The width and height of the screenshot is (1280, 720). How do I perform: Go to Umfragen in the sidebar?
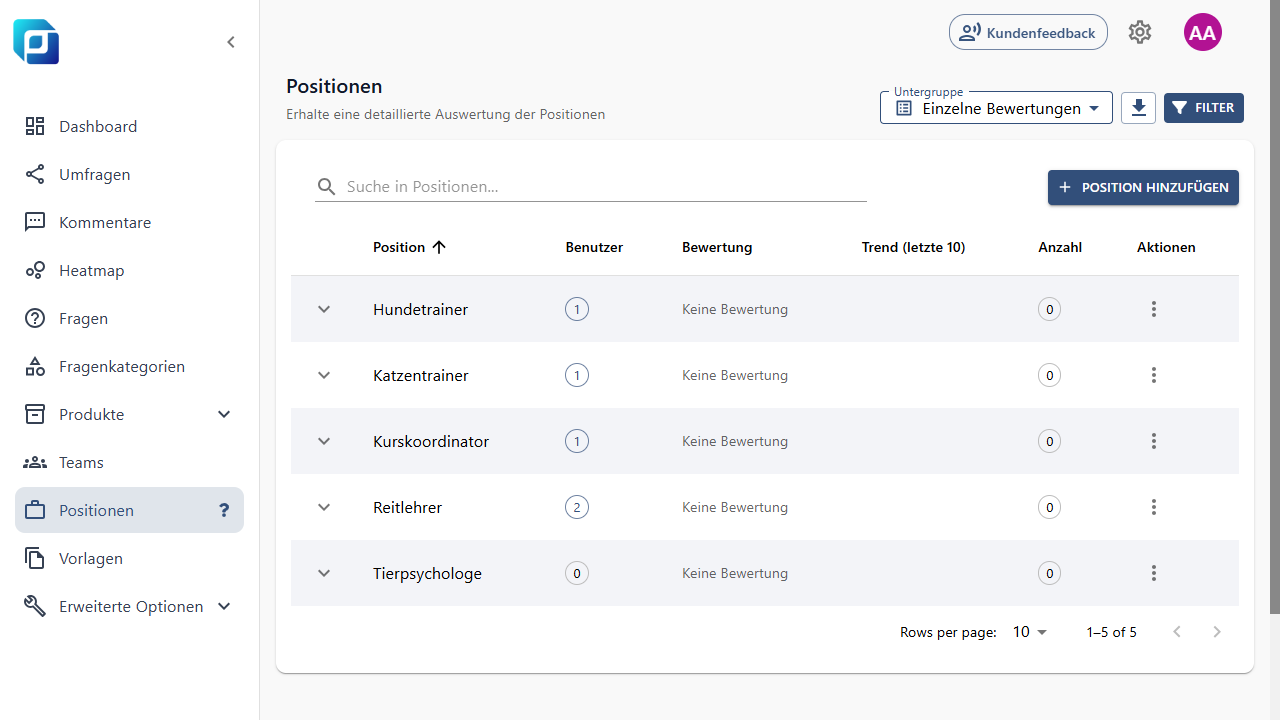(129, 174)
